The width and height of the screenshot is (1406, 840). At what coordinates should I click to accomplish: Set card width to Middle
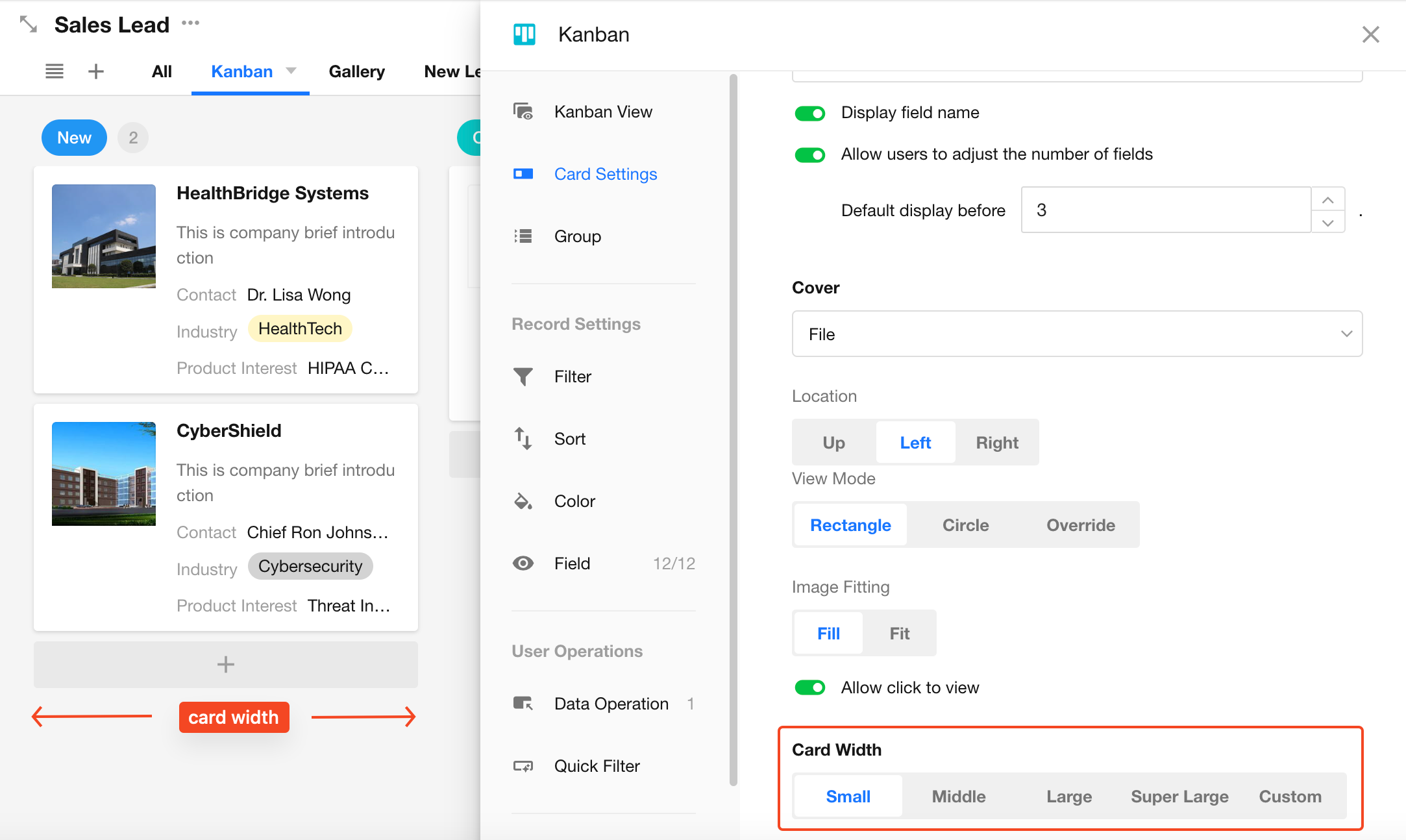958,797
